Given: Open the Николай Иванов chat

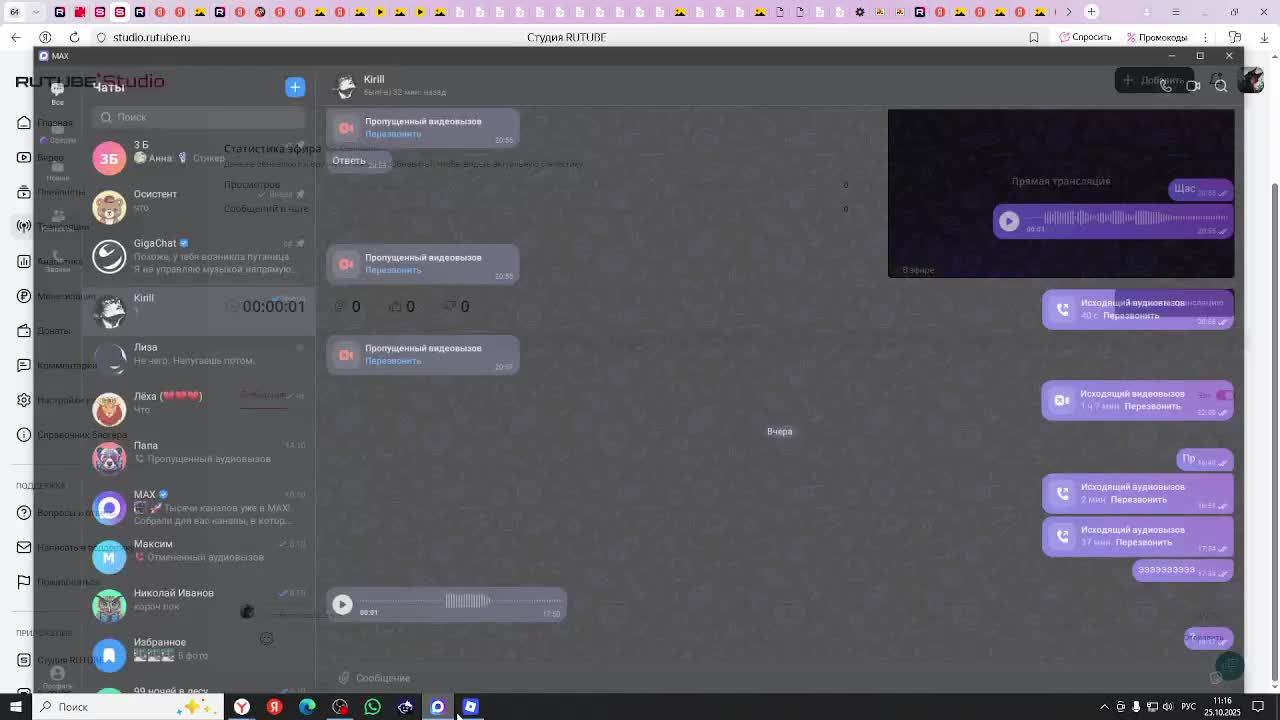Looking at the screenshot, I should (x=198, y=605).
